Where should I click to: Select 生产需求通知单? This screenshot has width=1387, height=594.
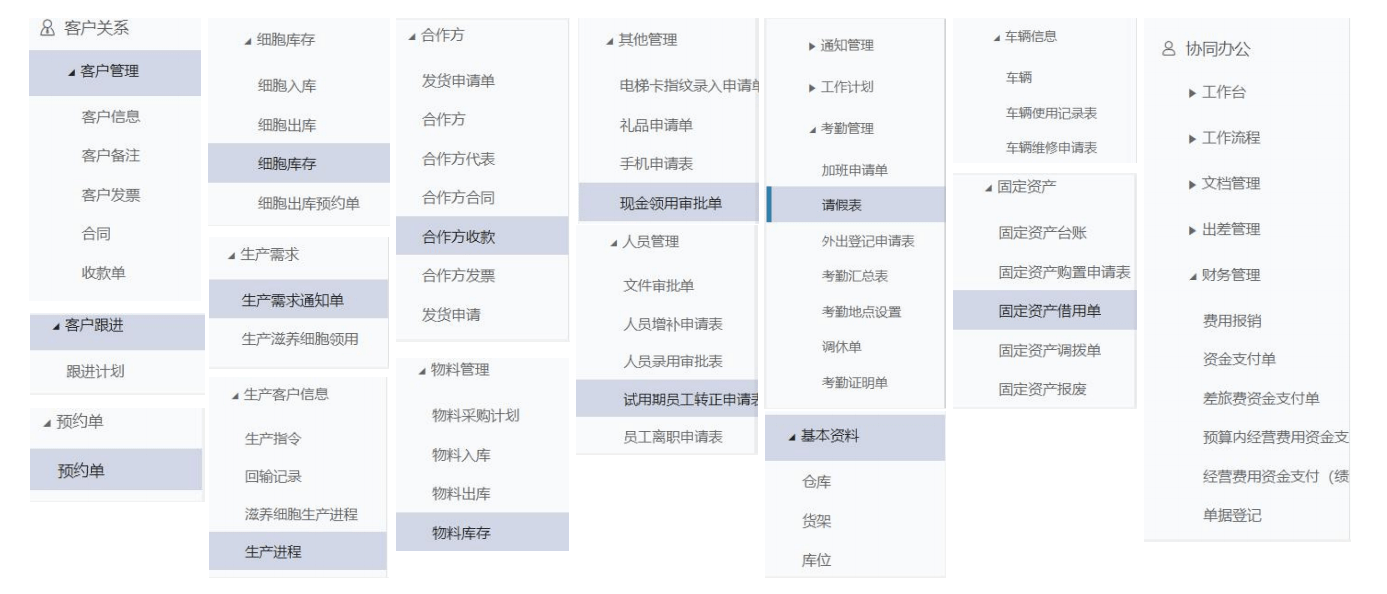[300, 300]
